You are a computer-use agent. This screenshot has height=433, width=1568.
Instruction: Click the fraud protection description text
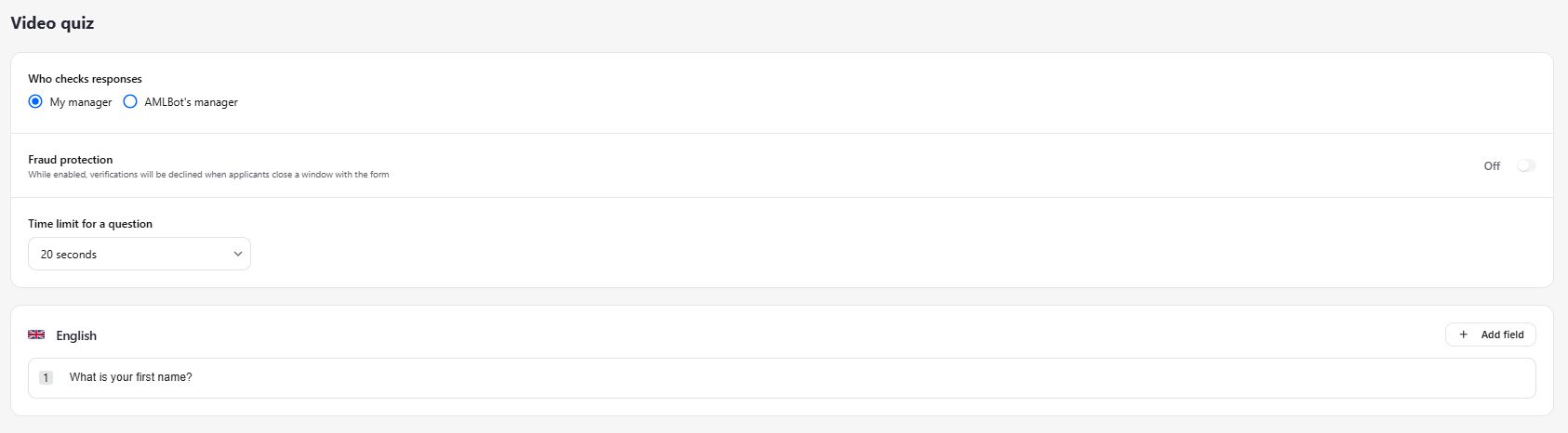(x=208, y=175)
